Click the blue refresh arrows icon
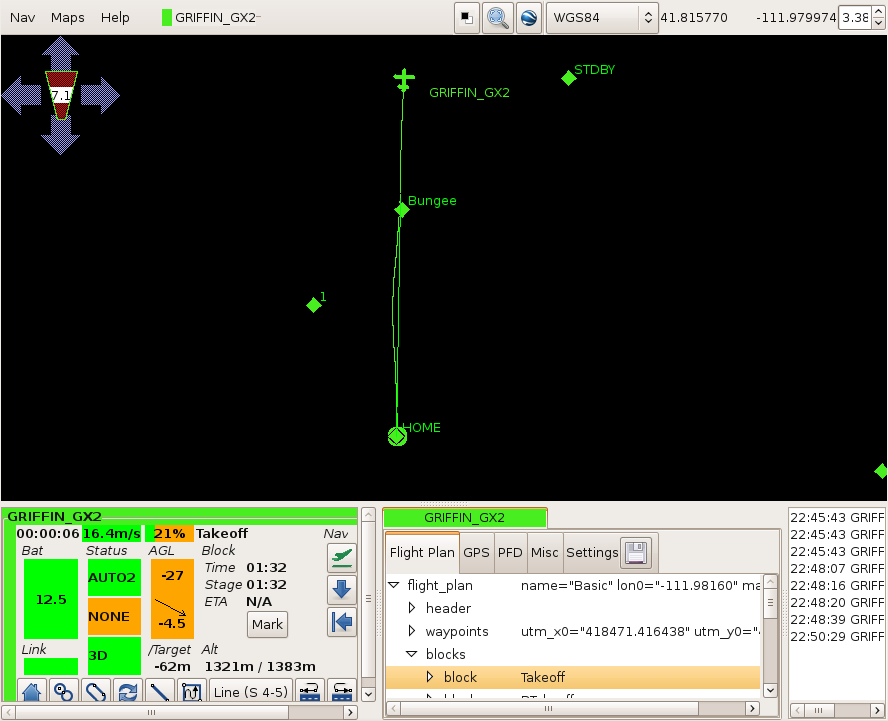The height and width of the screenshot is (721, 888). tap(127, 690)
